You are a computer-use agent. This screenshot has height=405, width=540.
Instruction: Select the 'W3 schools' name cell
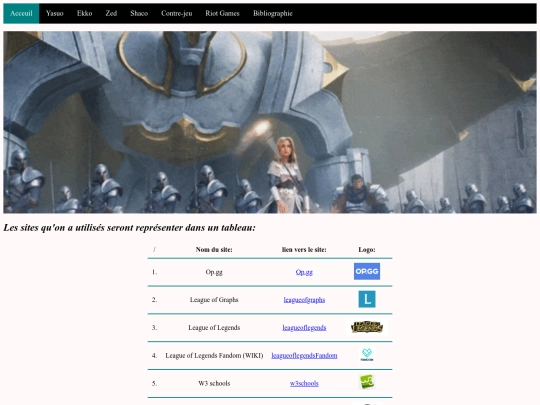214,383
